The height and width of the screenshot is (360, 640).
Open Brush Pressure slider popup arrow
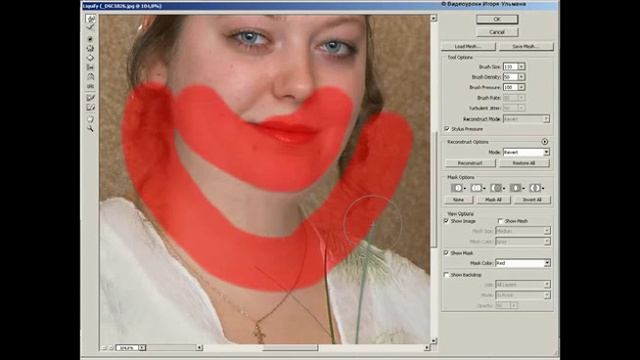pyautogui.click(x=522, y=87)
